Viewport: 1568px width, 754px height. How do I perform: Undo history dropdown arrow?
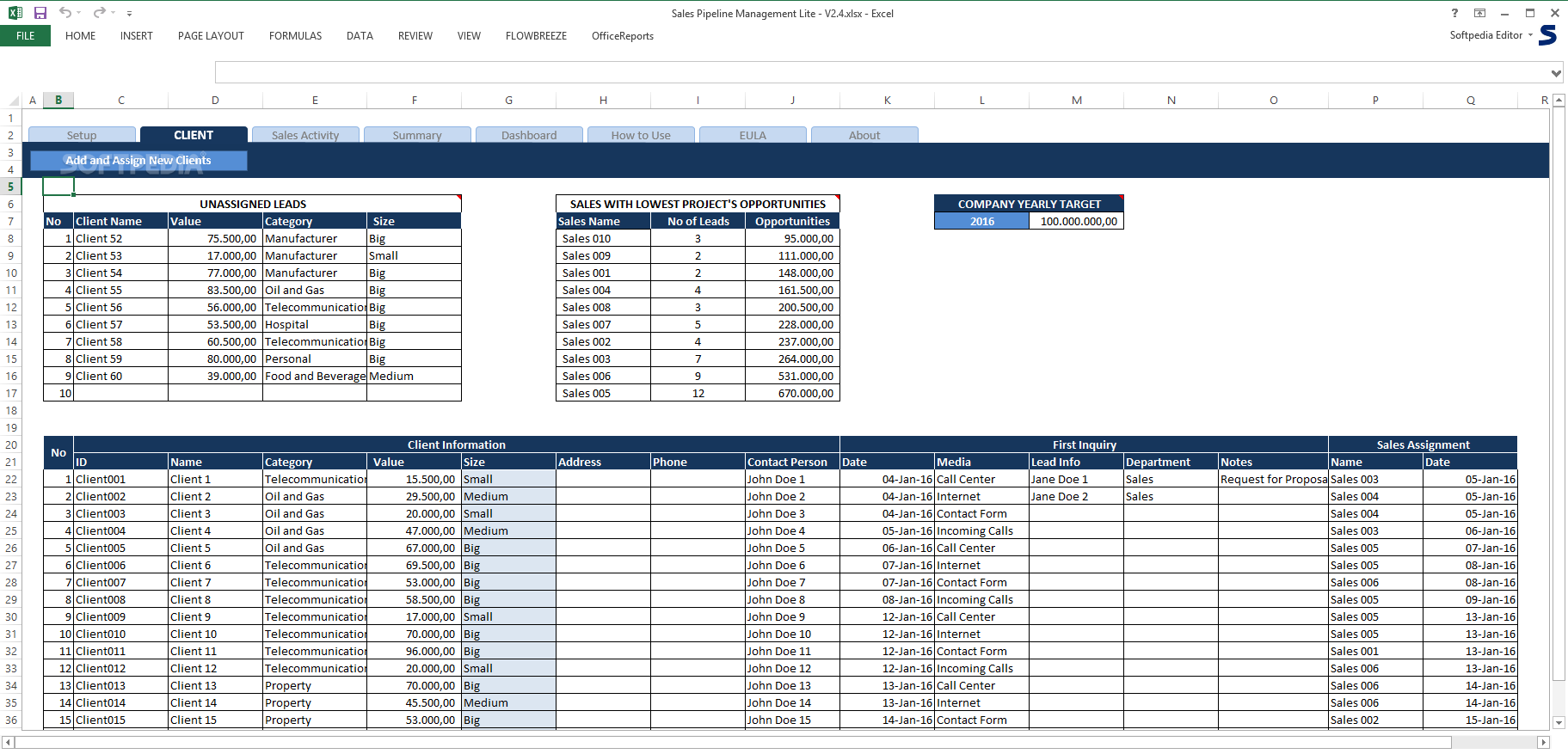click(78, 13)
